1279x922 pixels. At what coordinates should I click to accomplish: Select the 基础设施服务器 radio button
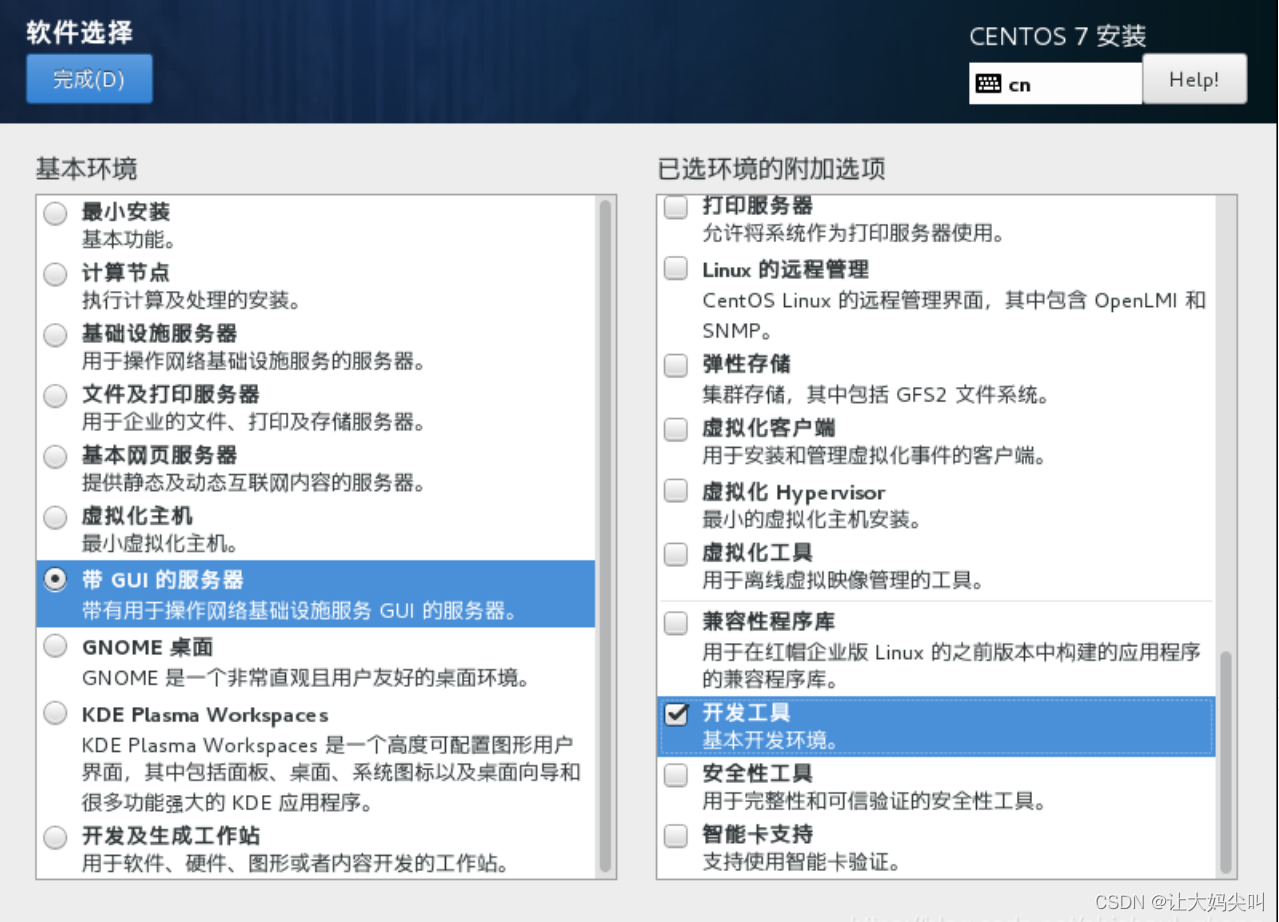pyautogui.click(x=56, y=335)
